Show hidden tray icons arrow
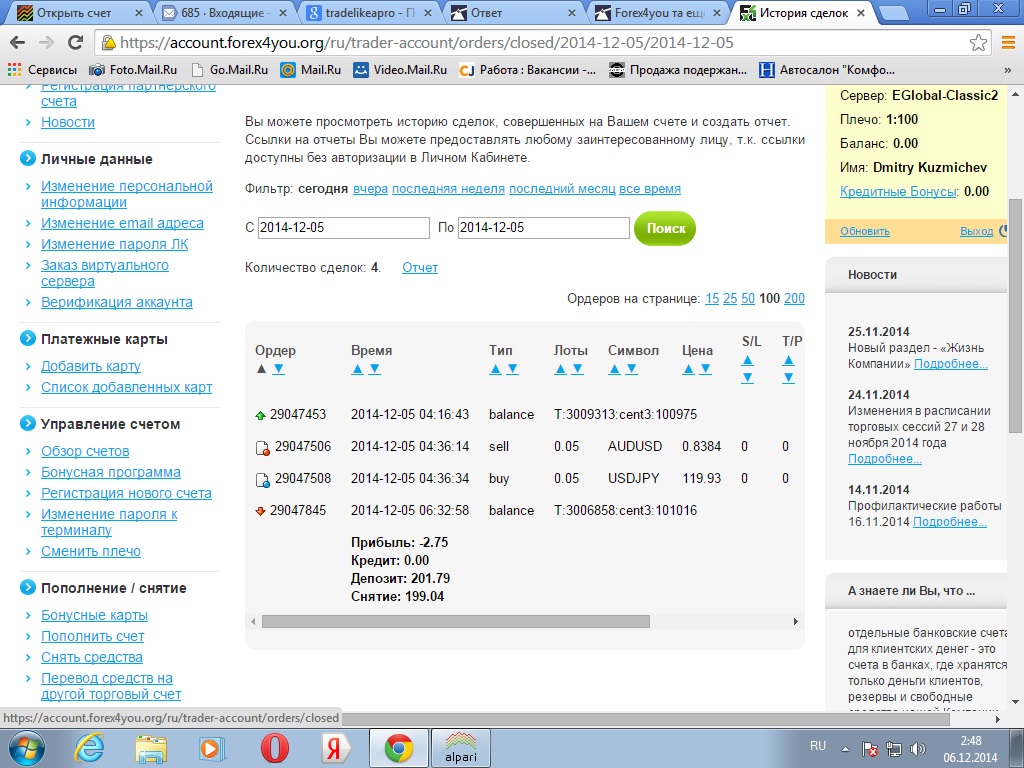Screen dimensions: 1024x768 845,749
